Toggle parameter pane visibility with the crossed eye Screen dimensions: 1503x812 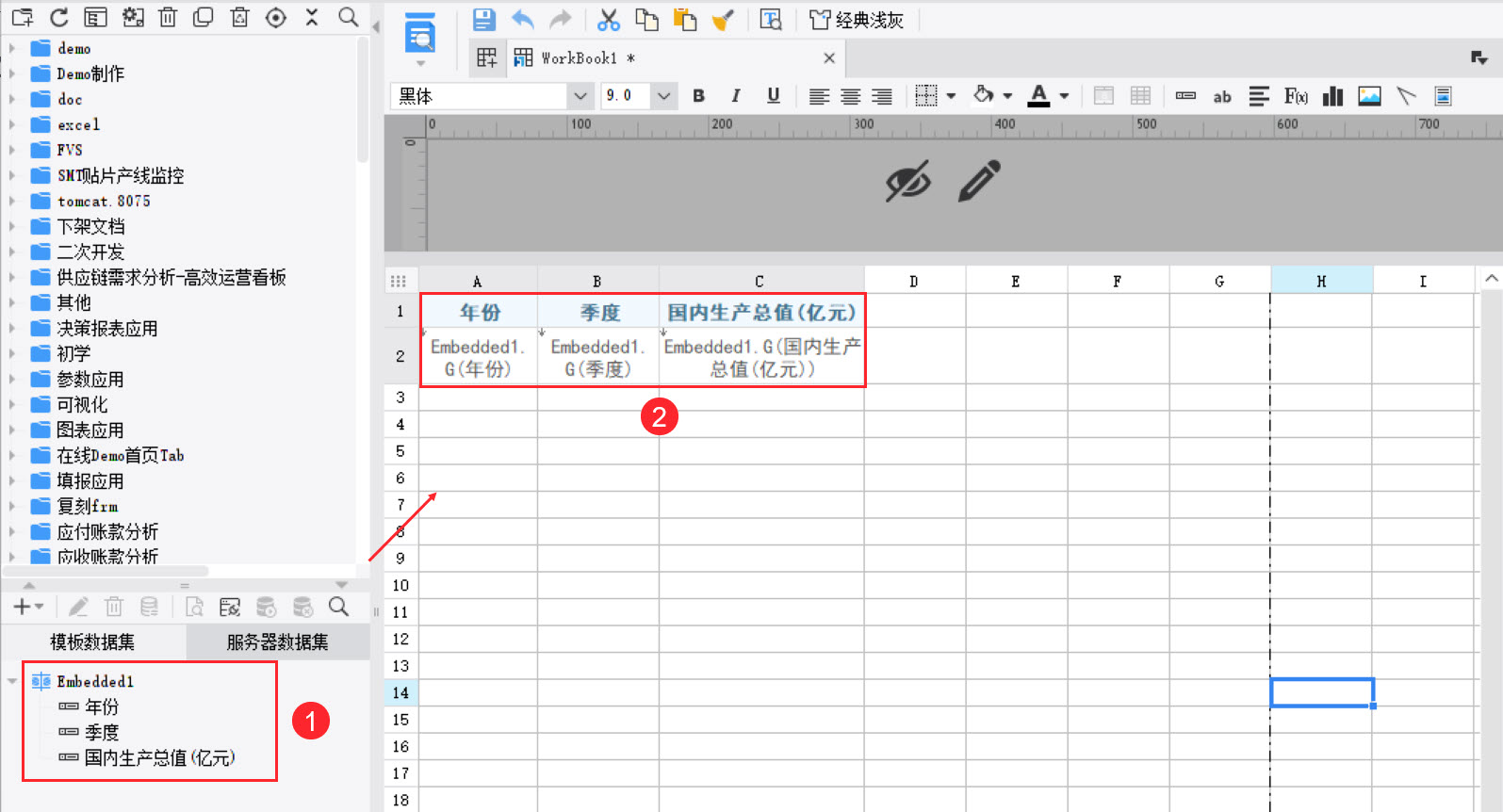click(x=908, y=181)
